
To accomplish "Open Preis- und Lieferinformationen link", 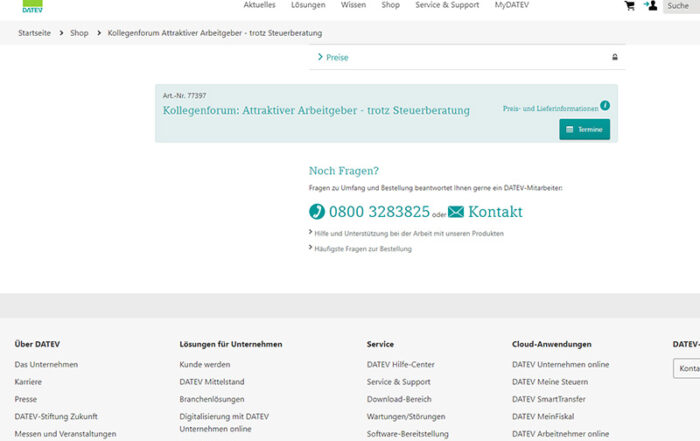I will click(550, 108).
